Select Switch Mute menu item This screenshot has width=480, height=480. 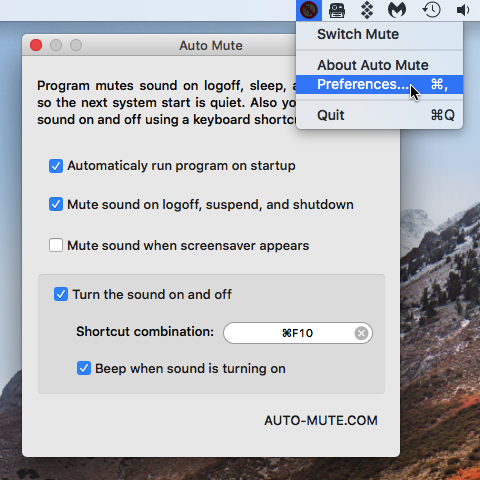pyautogui.click(x=379, y=34)
